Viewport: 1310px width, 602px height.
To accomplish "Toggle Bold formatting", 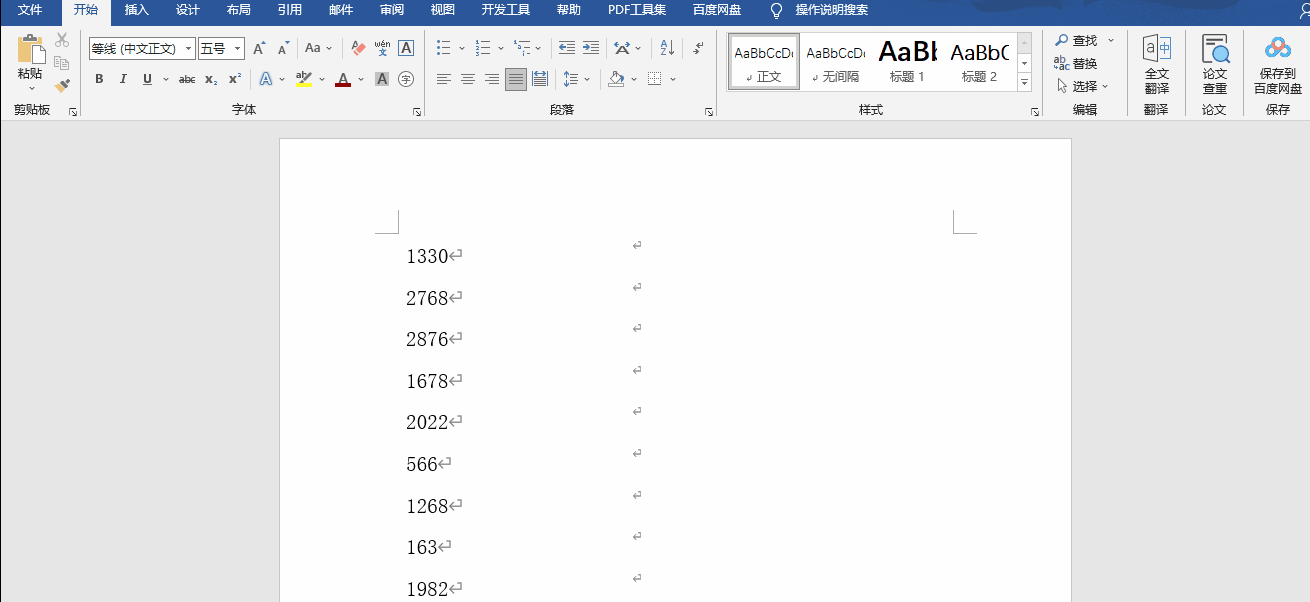I will pyautogui.click(x=99, y=79).
